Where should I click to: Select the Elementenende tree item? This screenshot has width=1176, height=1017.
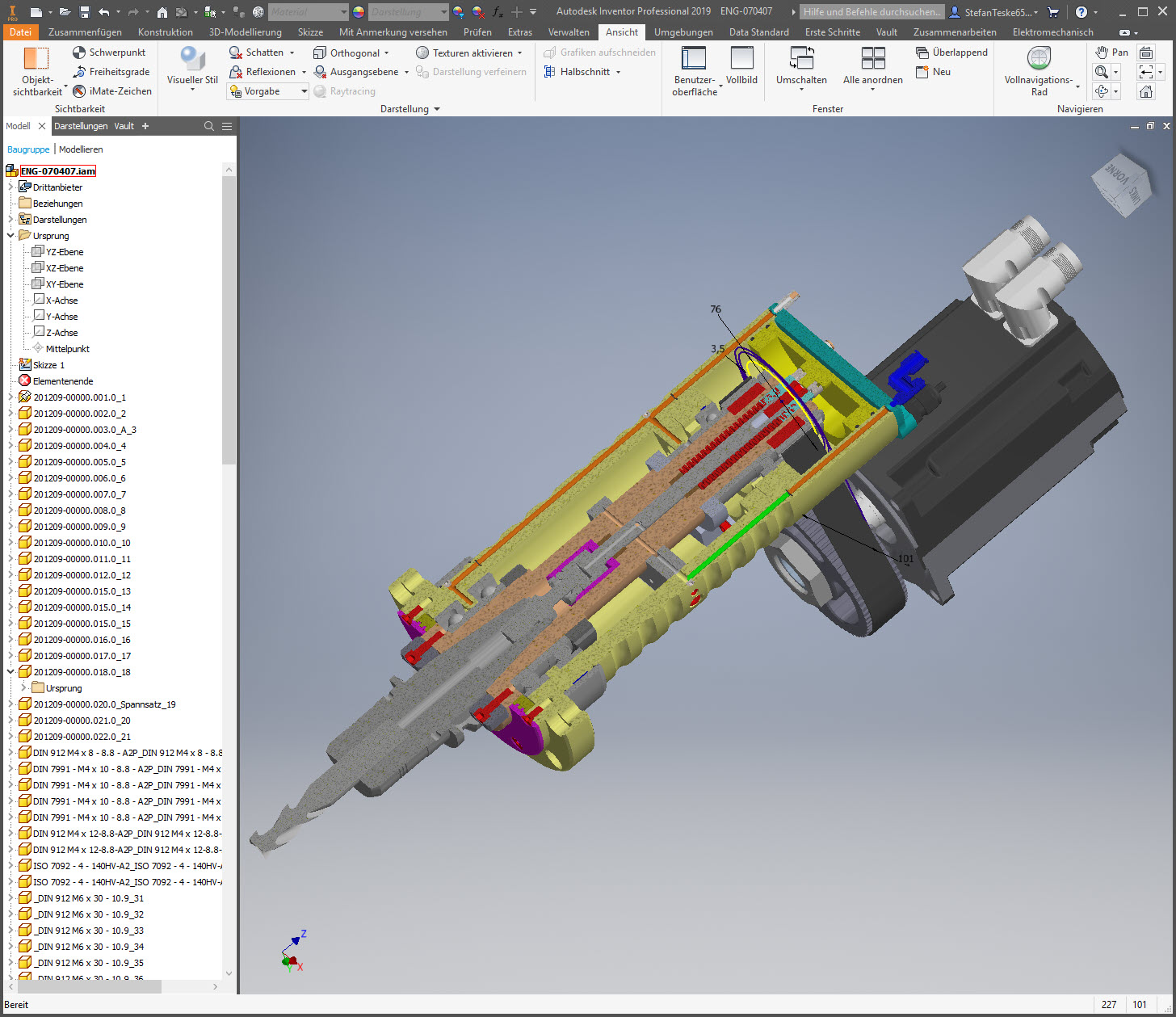point(55,381)
